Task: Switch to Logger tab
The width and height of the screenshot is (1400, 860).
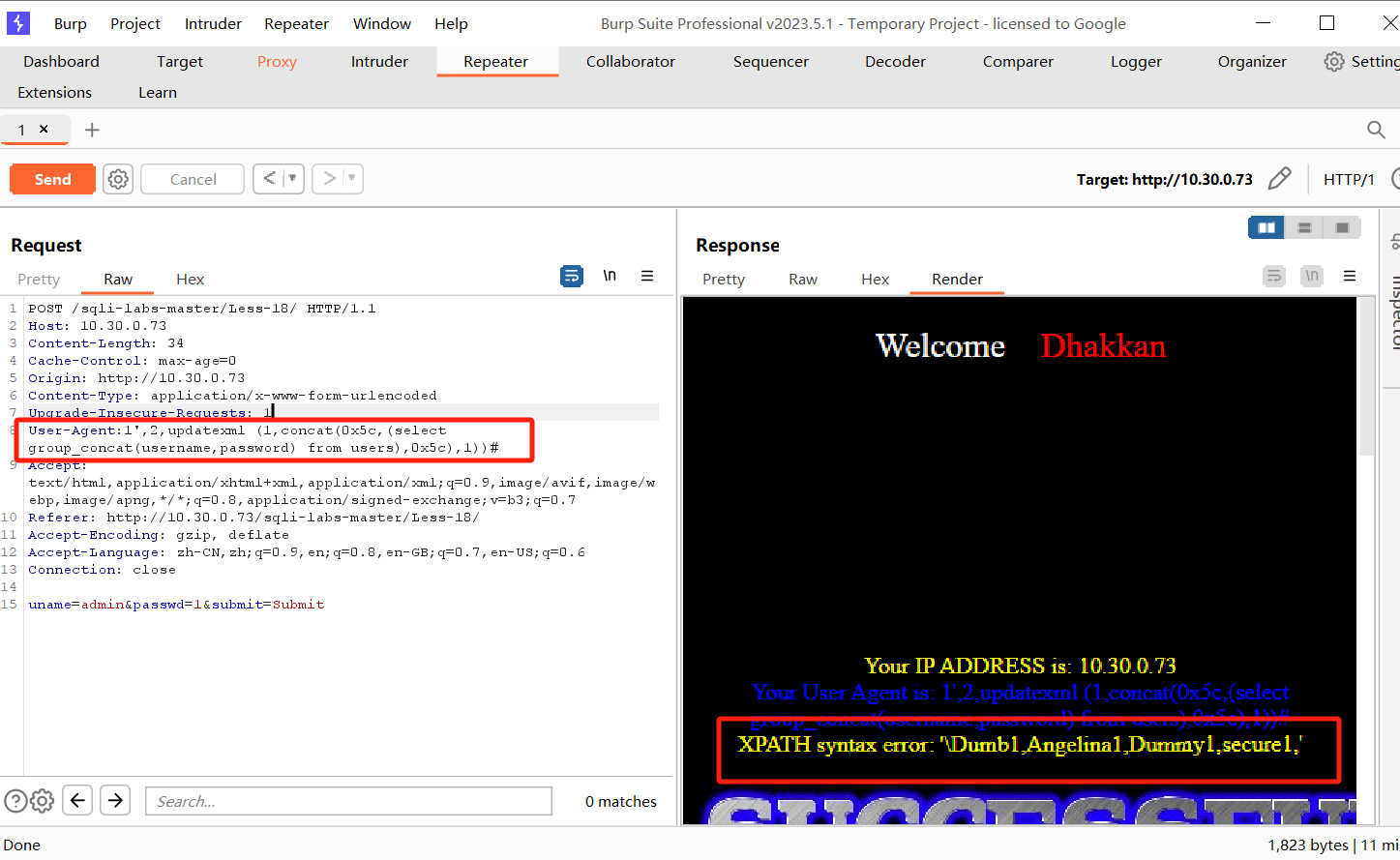Action: [x=1136, y=61]
